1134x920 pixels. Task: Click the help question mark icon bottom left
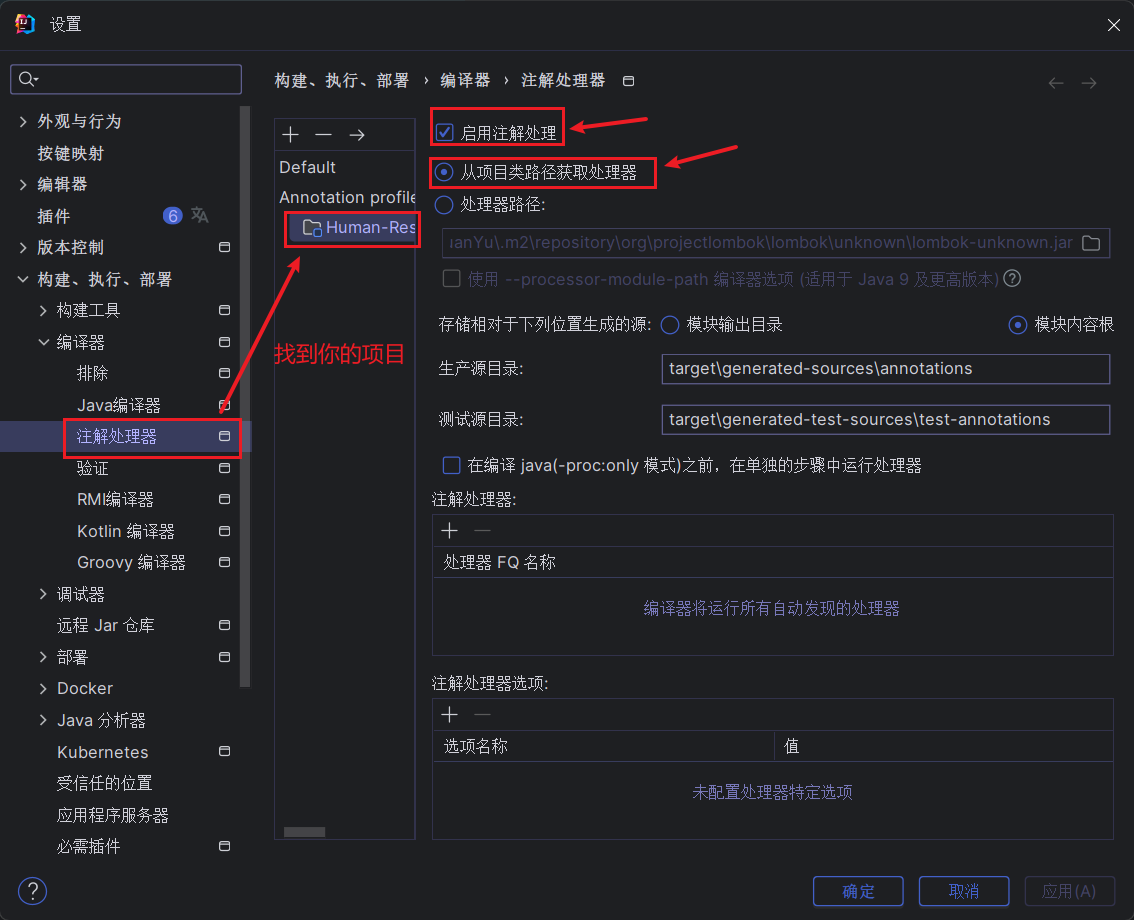coord(32,891)
